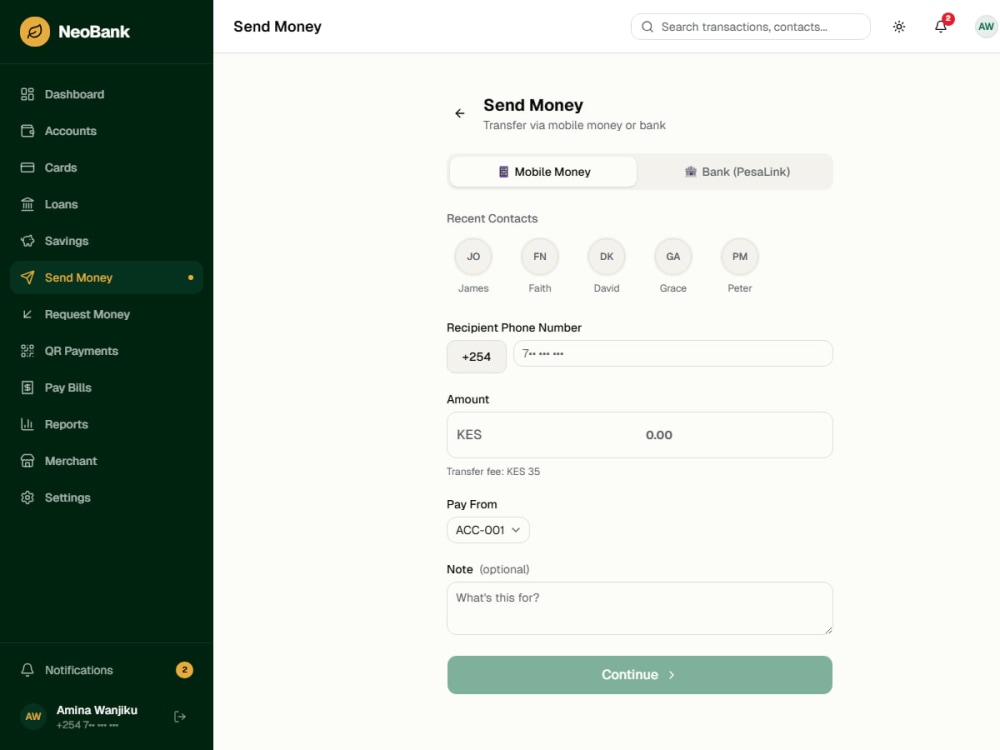Click the +254 country code box
Screen dimensions: 1000x750
coord(476,357)
